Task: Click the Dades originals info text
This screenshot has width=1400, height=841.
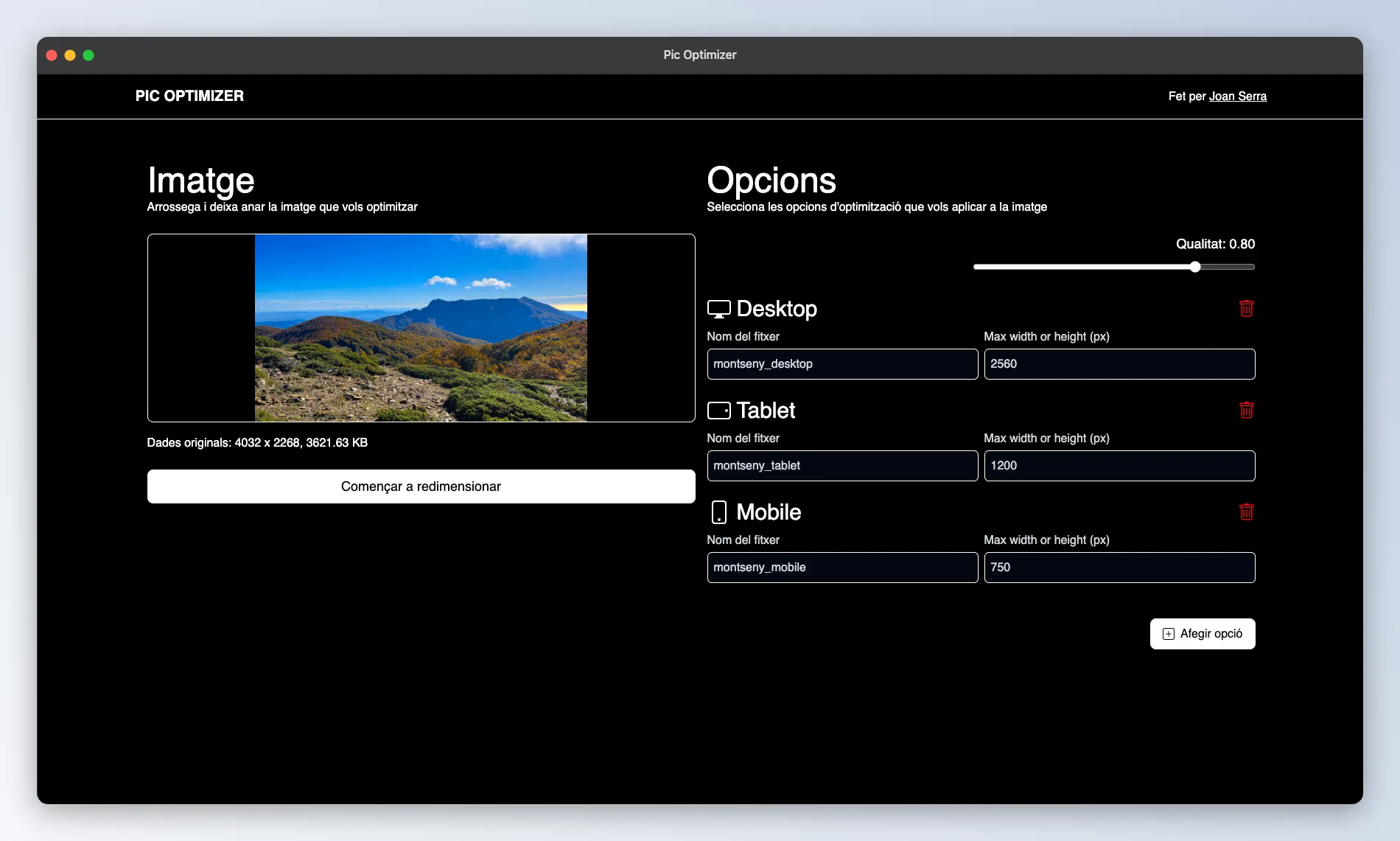Action: pyautogui.click(x=257, y=443)
